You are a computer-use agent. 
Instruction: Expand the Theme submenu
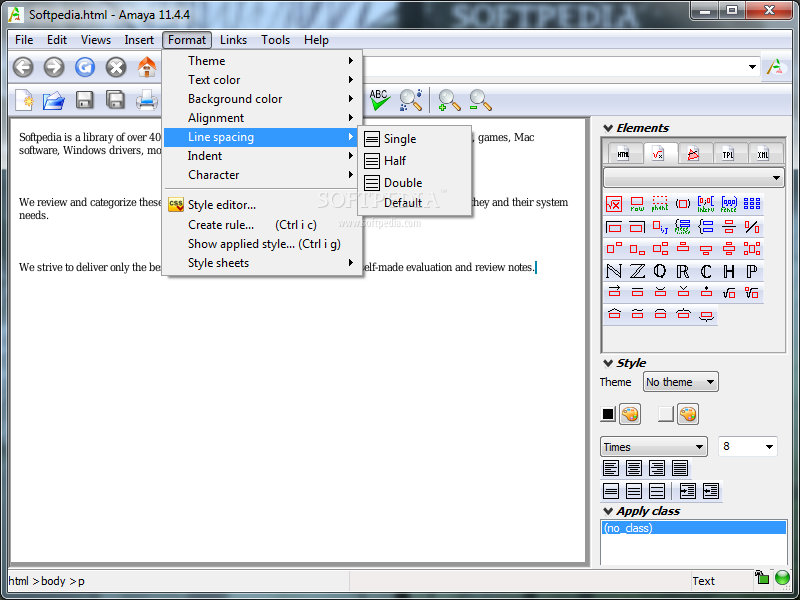262,61
